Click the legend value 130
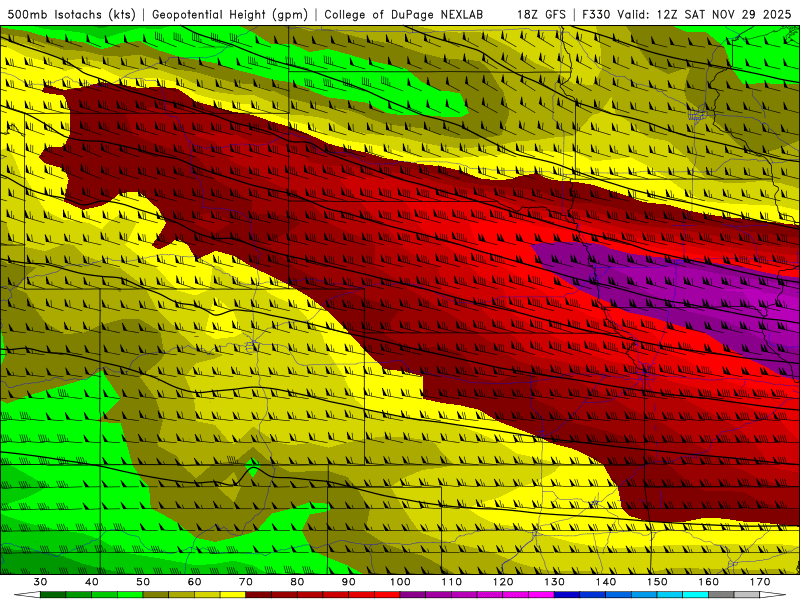The width and height of the screenshot is (800, 600). pos(555,582)
